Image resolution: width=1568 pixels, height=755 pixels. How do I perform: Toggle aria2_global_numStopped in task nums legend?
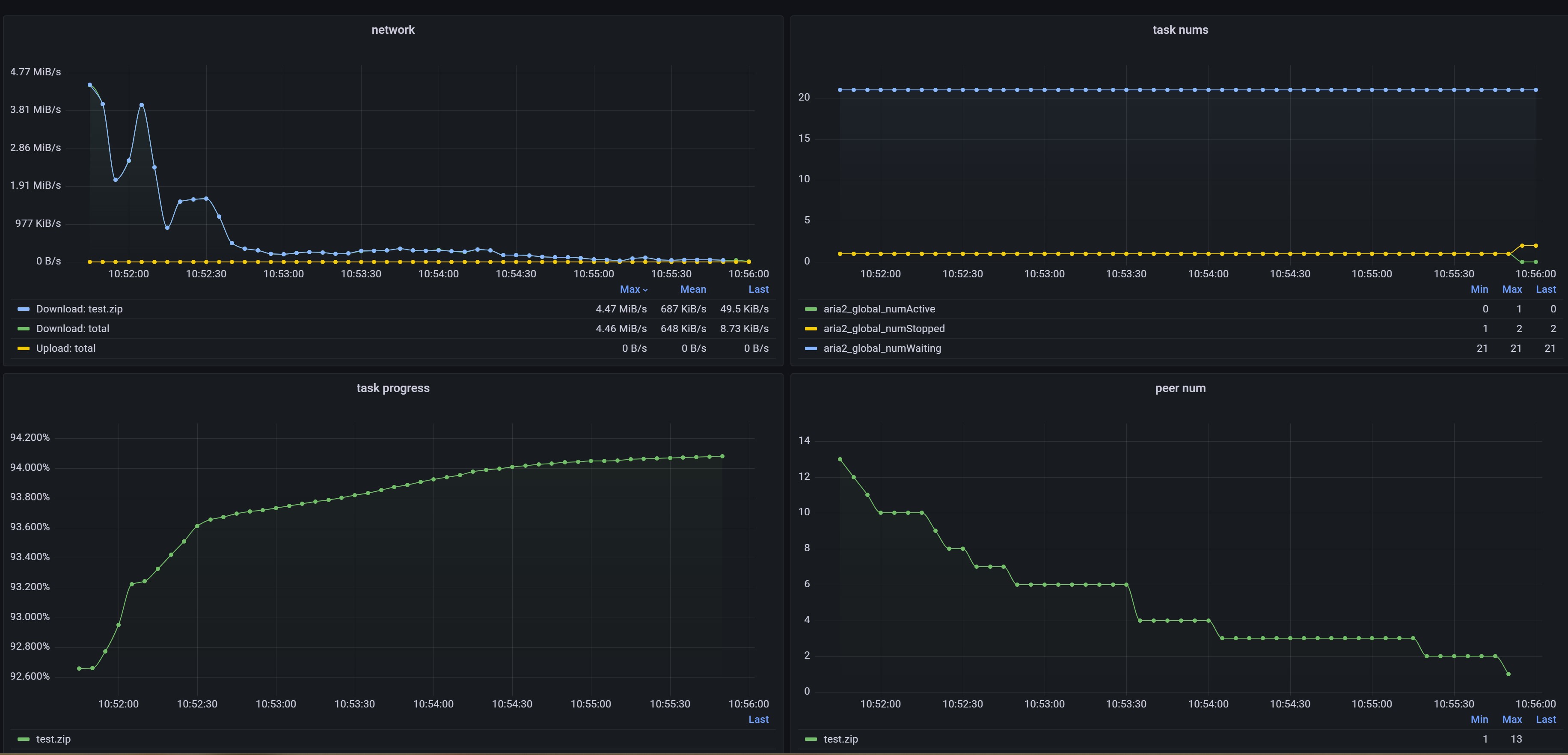point(884,328)
